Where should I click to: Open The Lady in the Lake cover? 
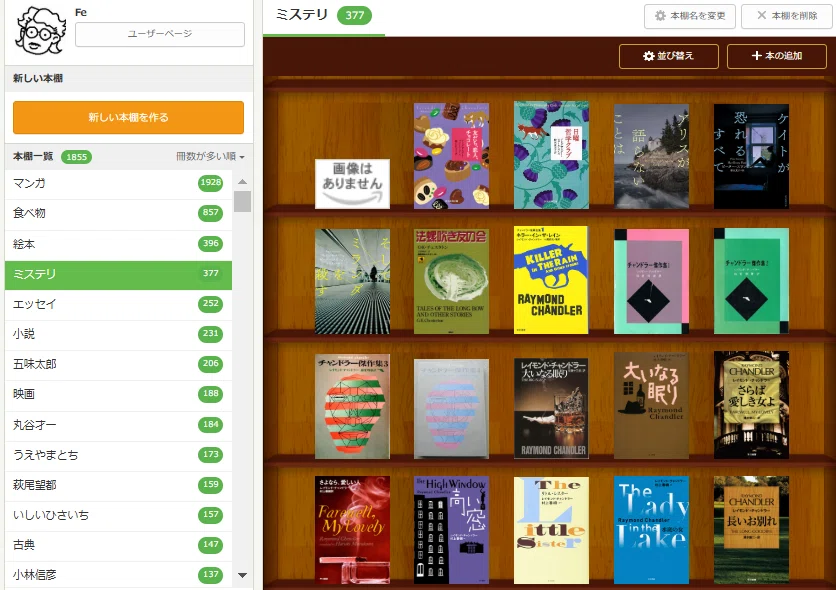[652, 530]
